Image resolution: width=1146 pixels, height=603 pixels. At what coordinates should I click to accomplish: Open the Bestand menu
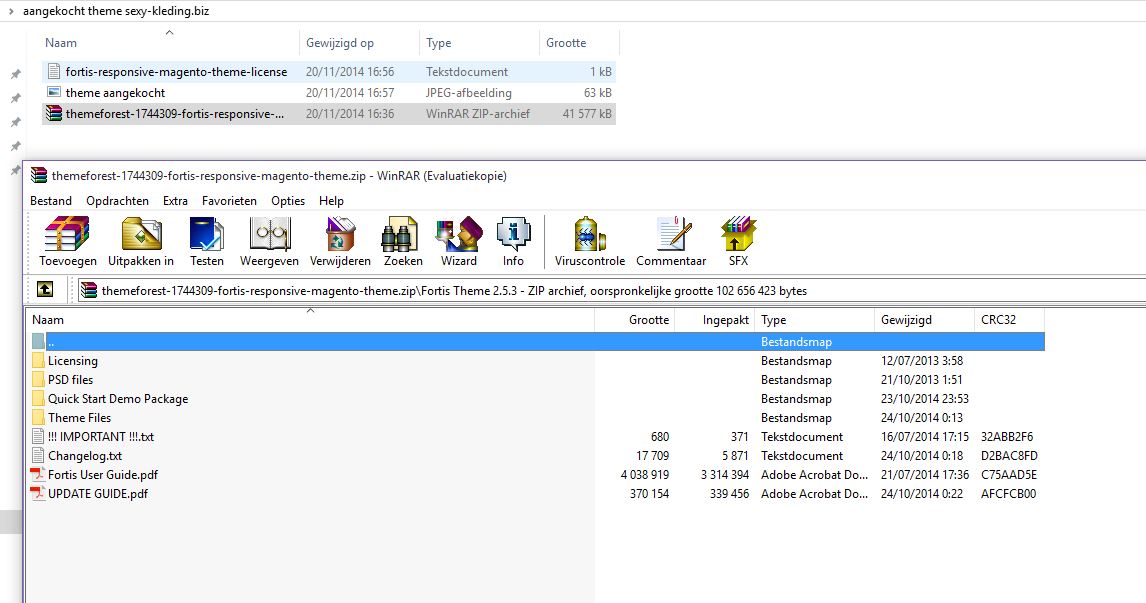(x=51, y=200)
